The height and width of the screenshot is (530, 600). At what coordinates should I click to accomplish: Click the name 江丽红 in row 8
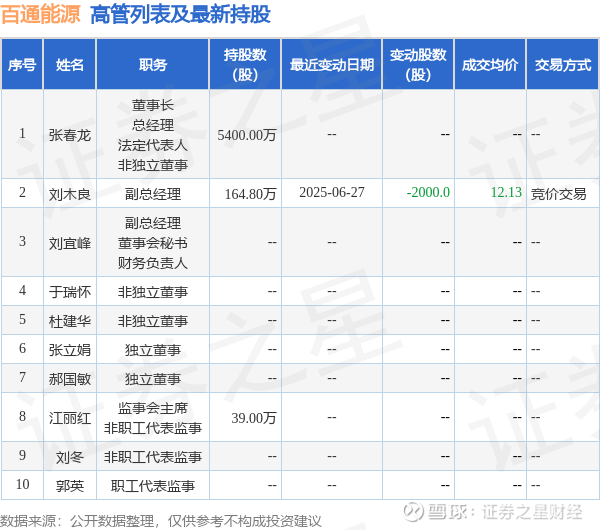pos(70,418)
